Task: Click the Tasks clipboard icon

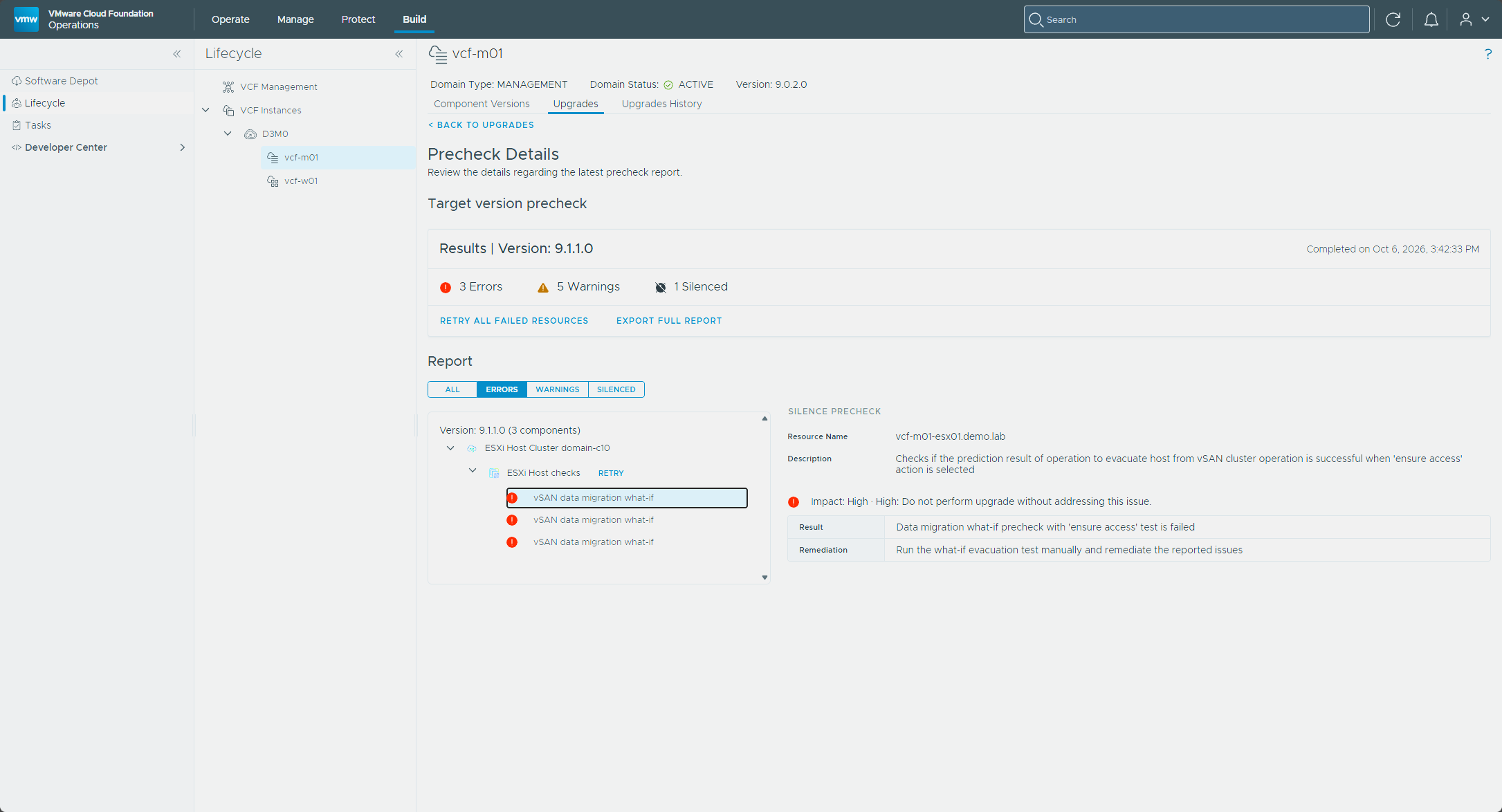Action: click(17, 125)
